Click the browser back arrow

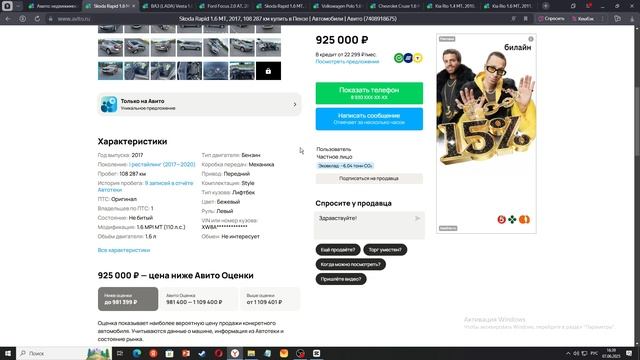coord(8,19)
